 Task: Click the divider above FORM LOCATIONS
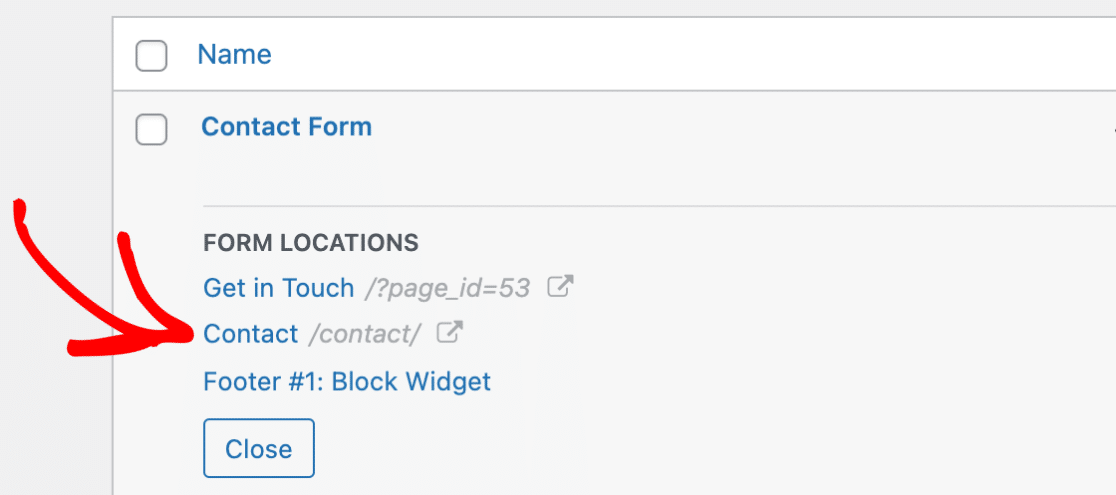coord(659,206)
